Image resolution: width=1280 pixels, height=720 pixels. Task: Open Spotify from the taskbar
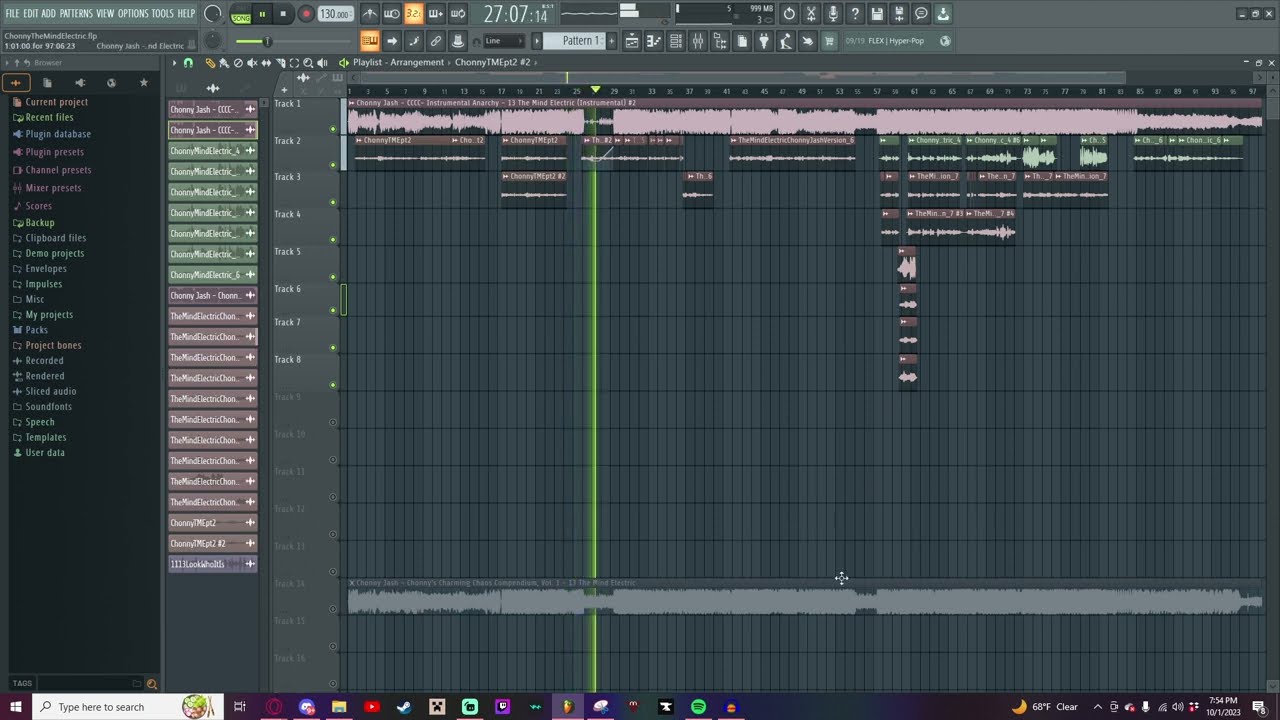pyautogui.click(x=698, y=707)
